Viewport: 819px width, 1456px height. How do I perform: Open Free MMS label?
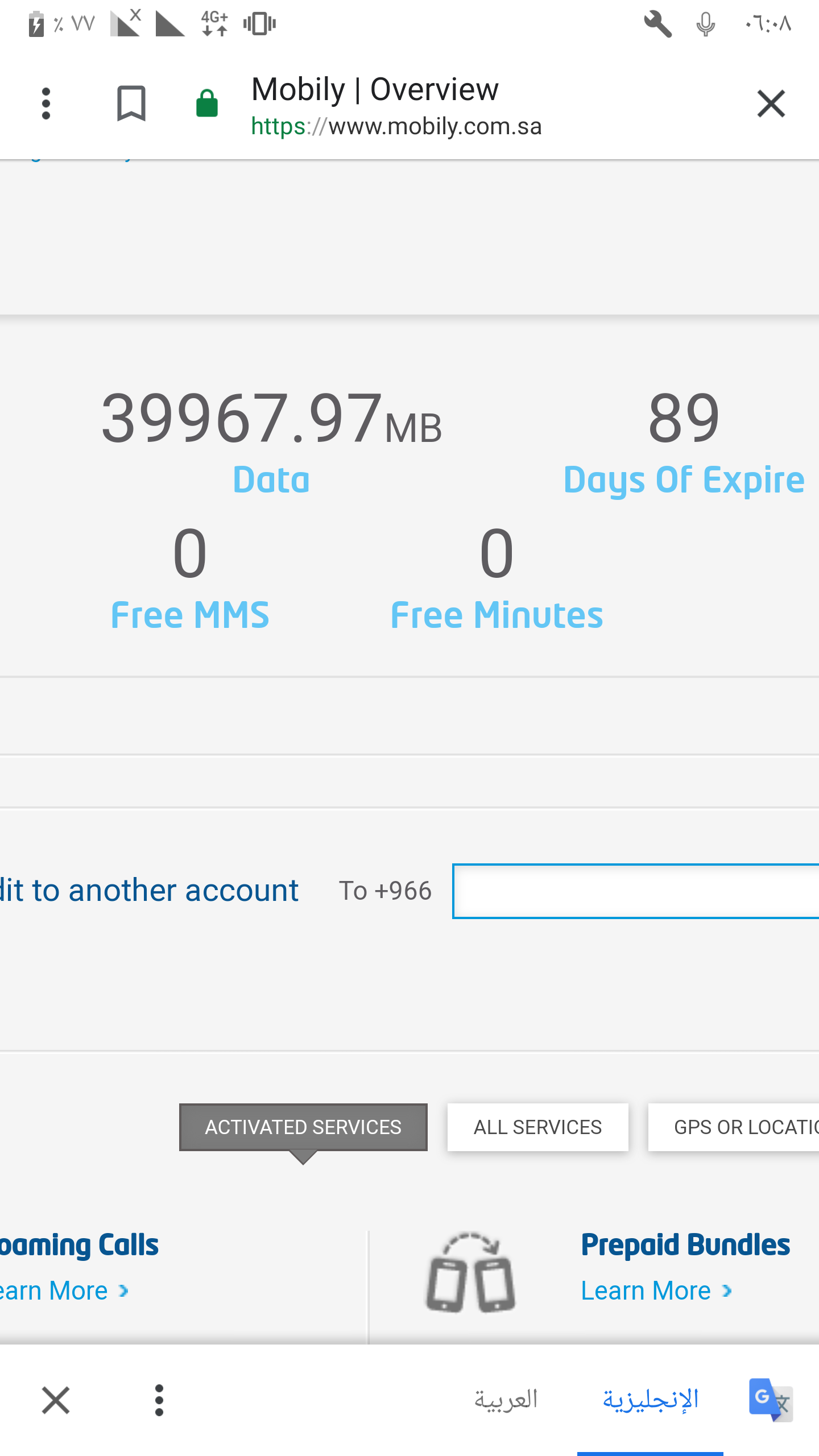pyautogui.click(x=190, y=615)
